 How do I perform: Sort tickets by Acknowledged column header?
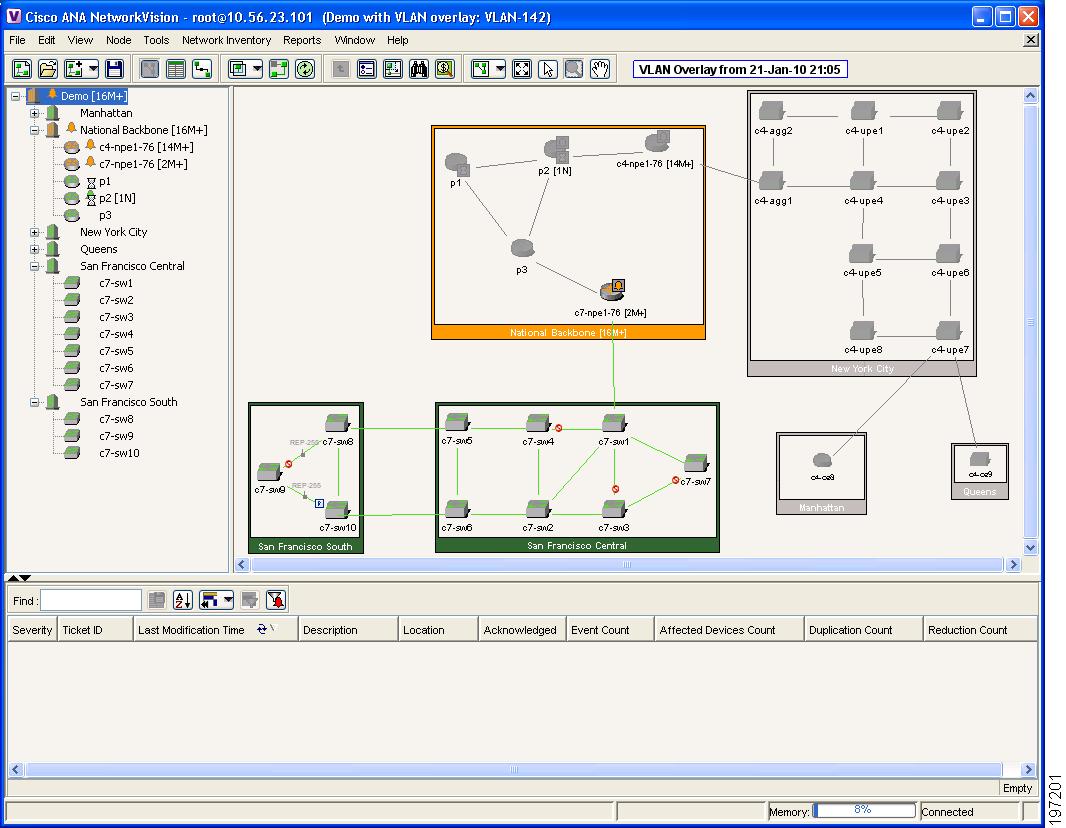[521, 630]
